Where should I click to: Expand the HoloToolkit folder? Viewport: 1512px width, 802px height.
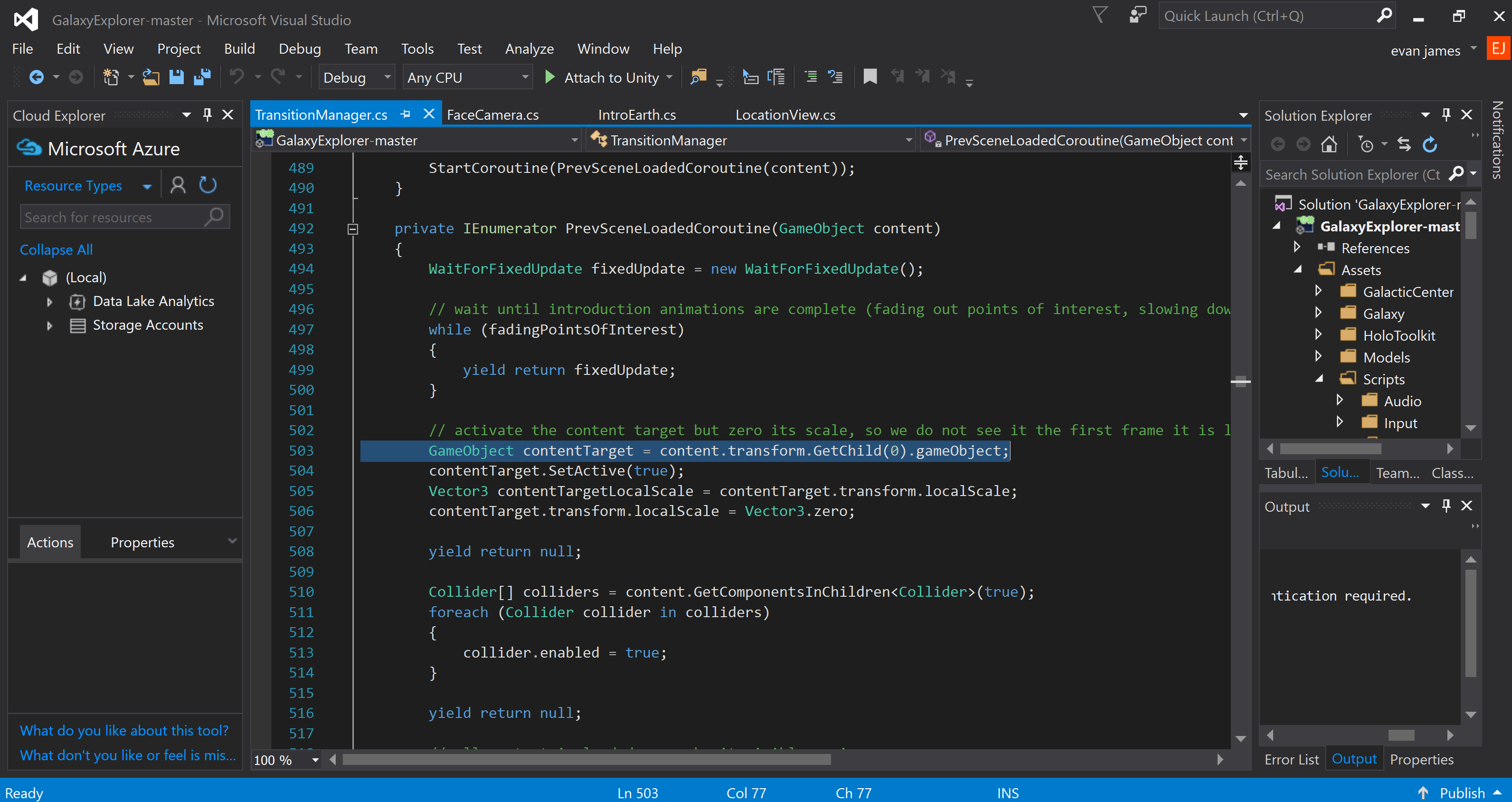tap(1318, 335)
